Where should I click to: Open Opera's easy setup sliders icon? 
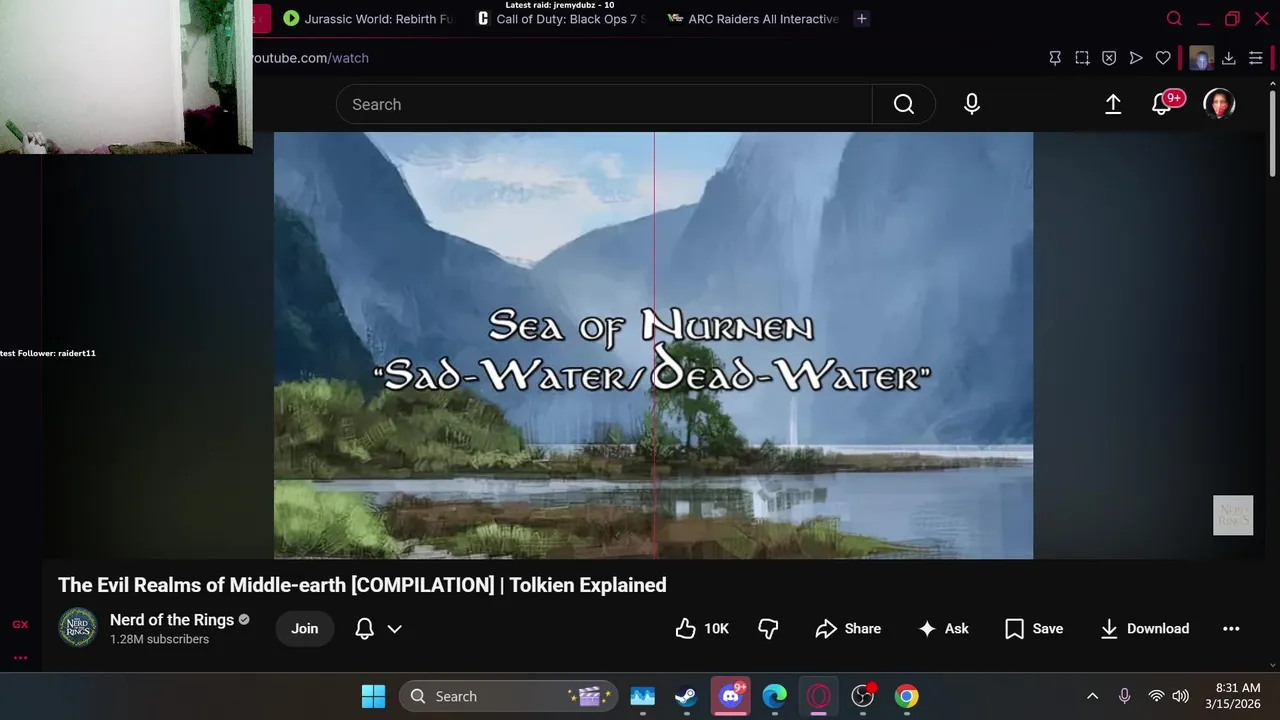pyautogui.click(x=1256, y=58)
